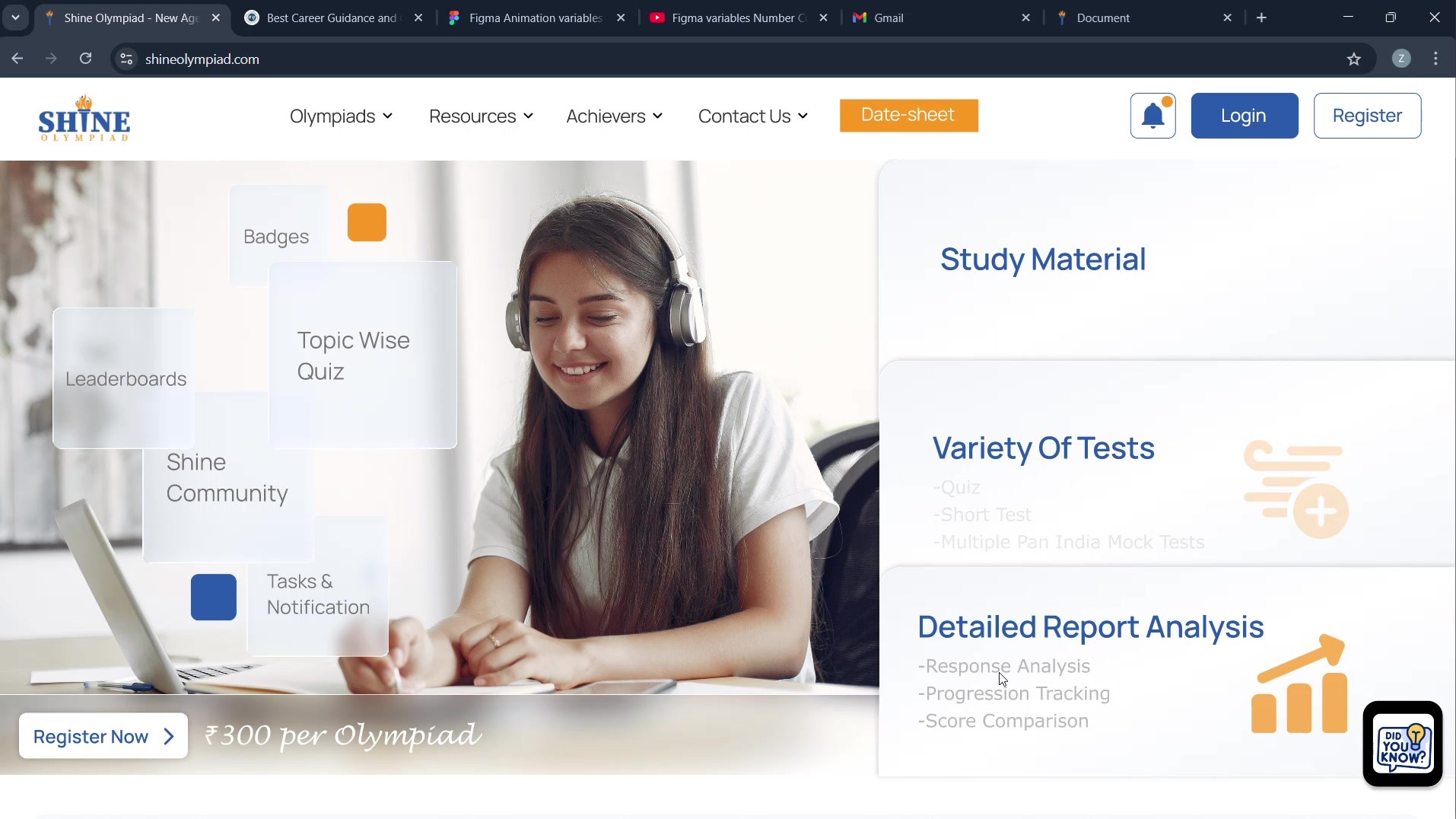Click the -Multiple Pan India Mock Tests text
Viewport: 1456px width, 819px height.
(1069, 542)
